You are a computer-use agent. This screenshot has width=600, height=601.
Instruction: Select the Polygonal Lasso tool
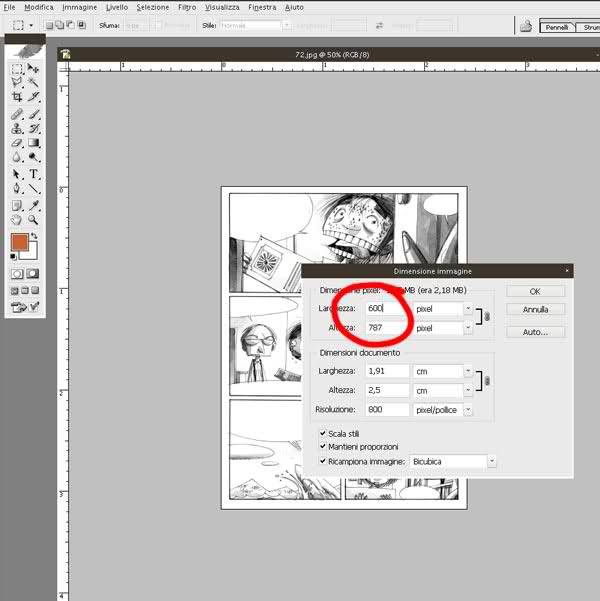pyautogui.click(x=16, y=82)
